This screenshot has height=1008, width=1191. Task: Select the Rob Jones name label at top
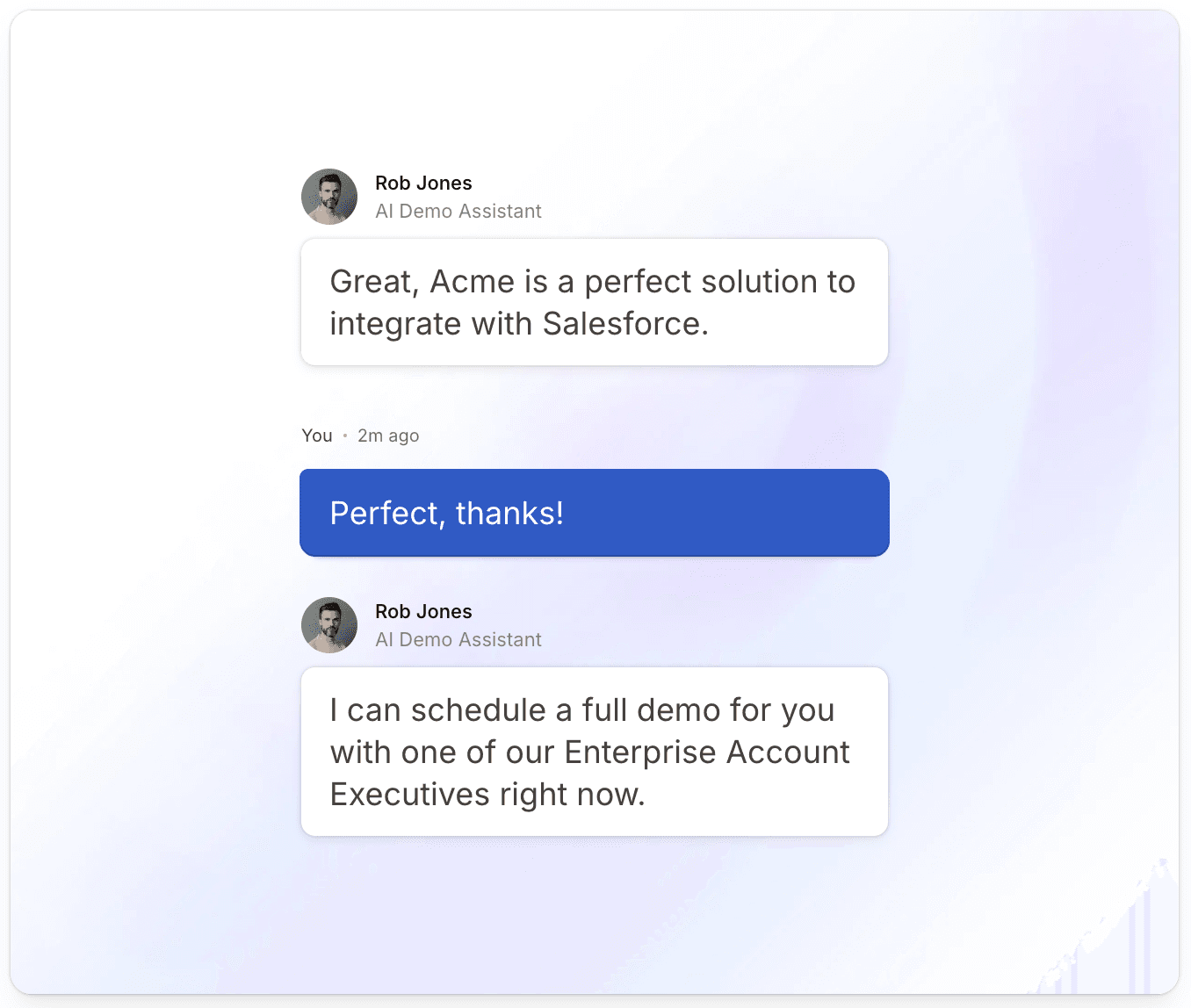click(x=423, y=183)
